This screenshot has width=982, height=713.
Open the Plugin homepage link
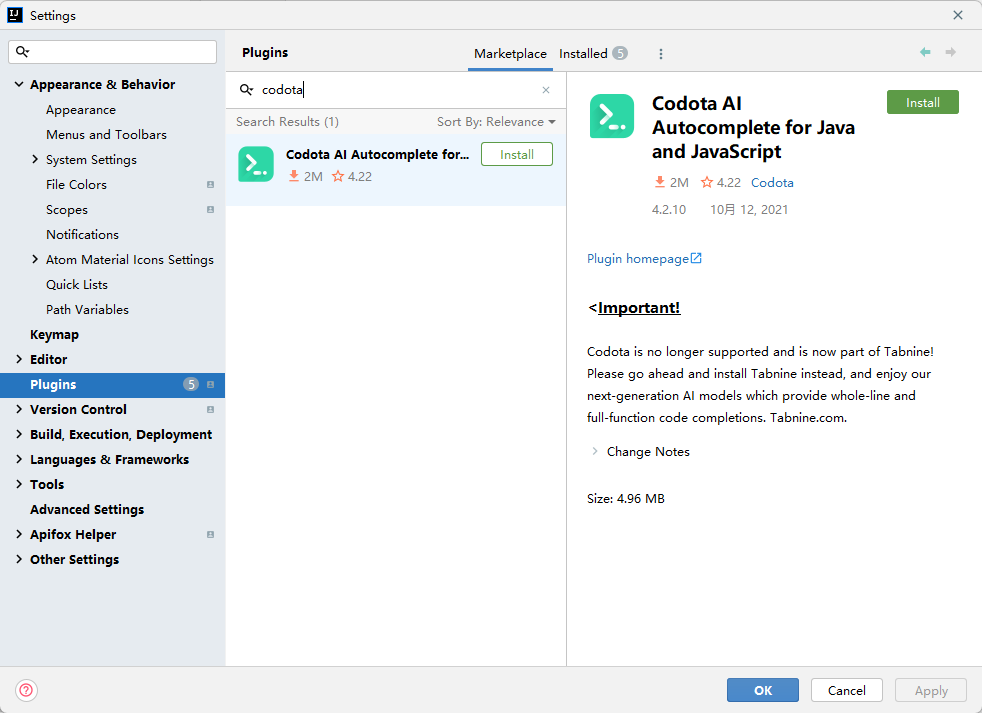(638, 259)
